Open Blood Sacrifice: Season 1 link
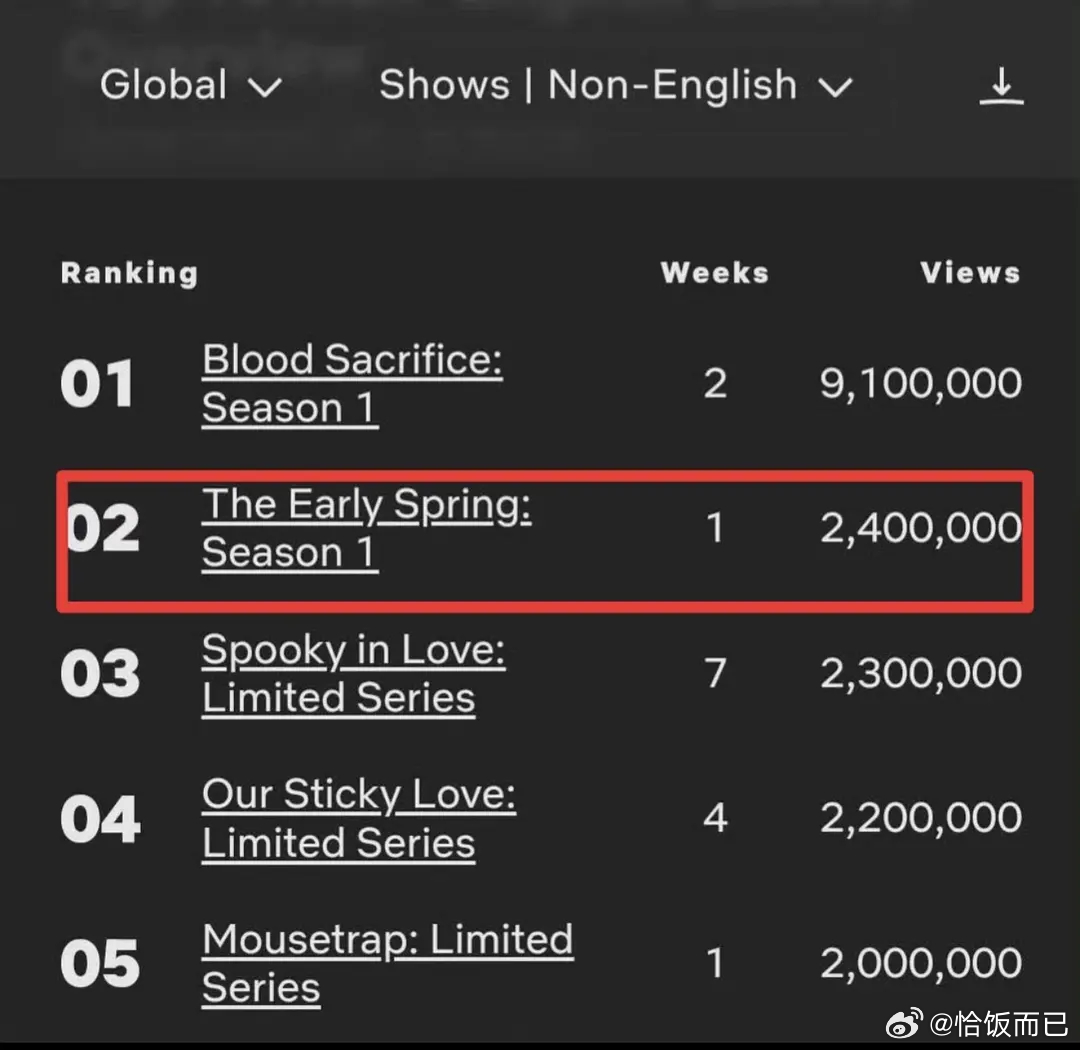Screen dimensions: 1080x1050 (352, 384)
